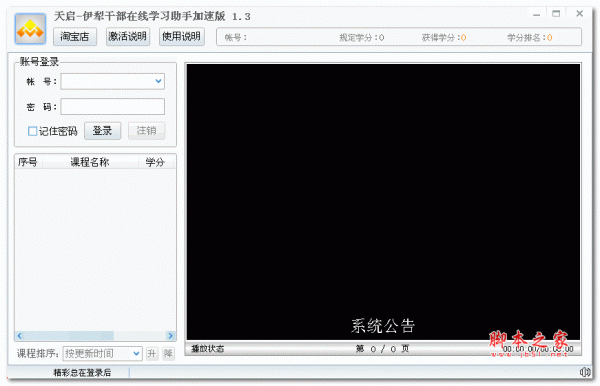Open the 淘宝店 button
The height and width of the screenshot is (386, 600).
tap(75, 37)
